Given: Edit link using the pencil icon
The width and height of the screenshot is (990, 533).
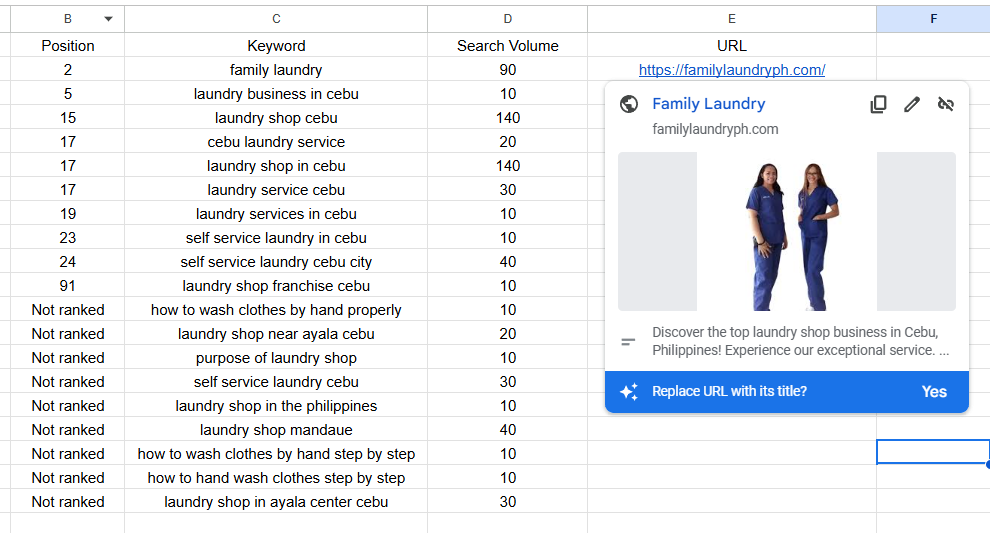Looking at the screenshot, I should [x=912, y=104].
